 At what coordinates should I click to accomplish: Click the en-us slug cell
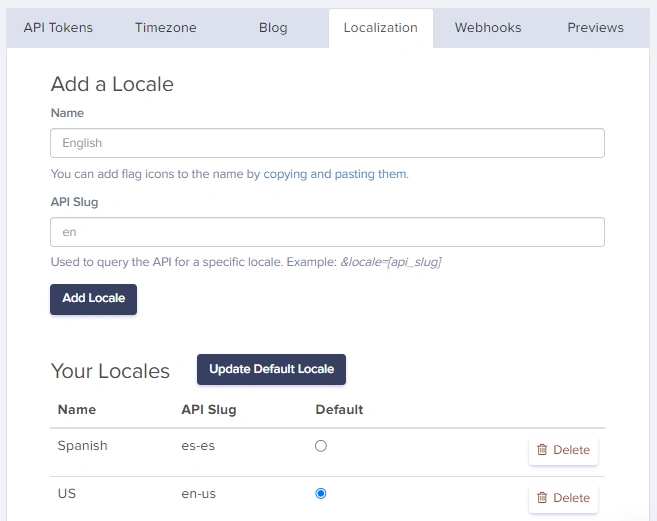click(199, 494)
